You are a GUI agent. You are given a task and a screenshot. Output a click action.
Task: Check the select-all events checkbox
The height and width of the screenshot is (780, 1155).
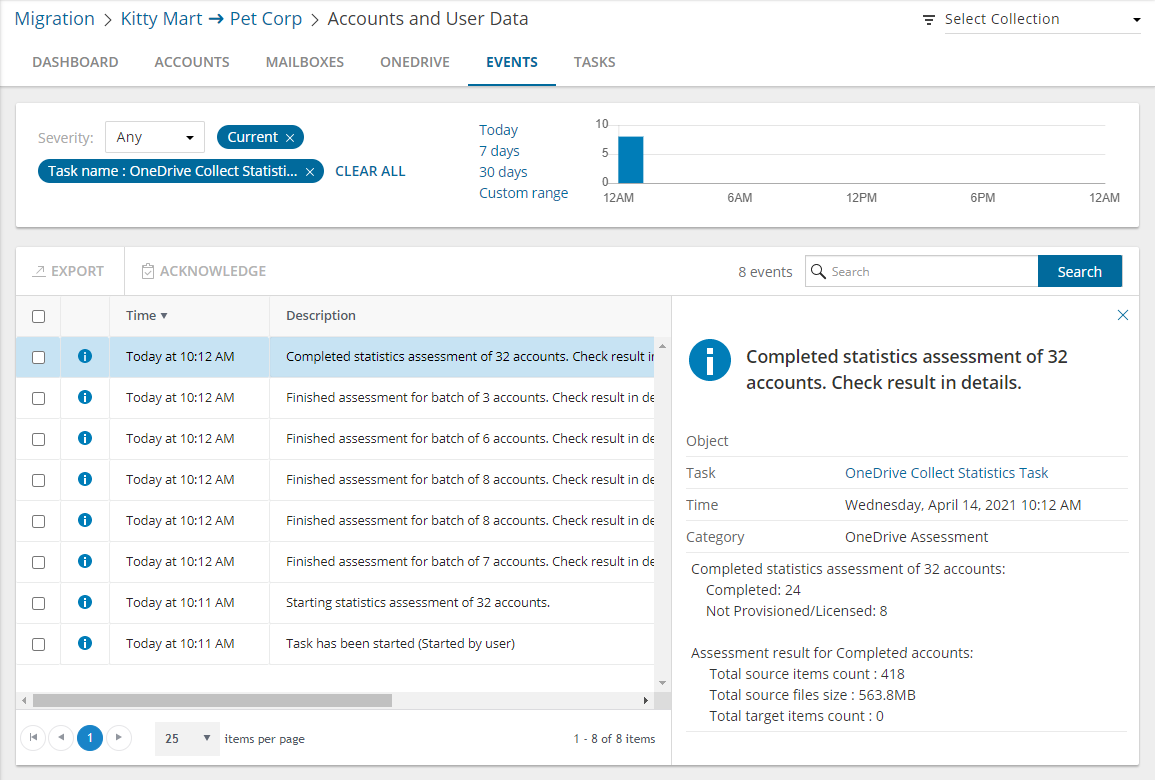(x=38, y=316)
